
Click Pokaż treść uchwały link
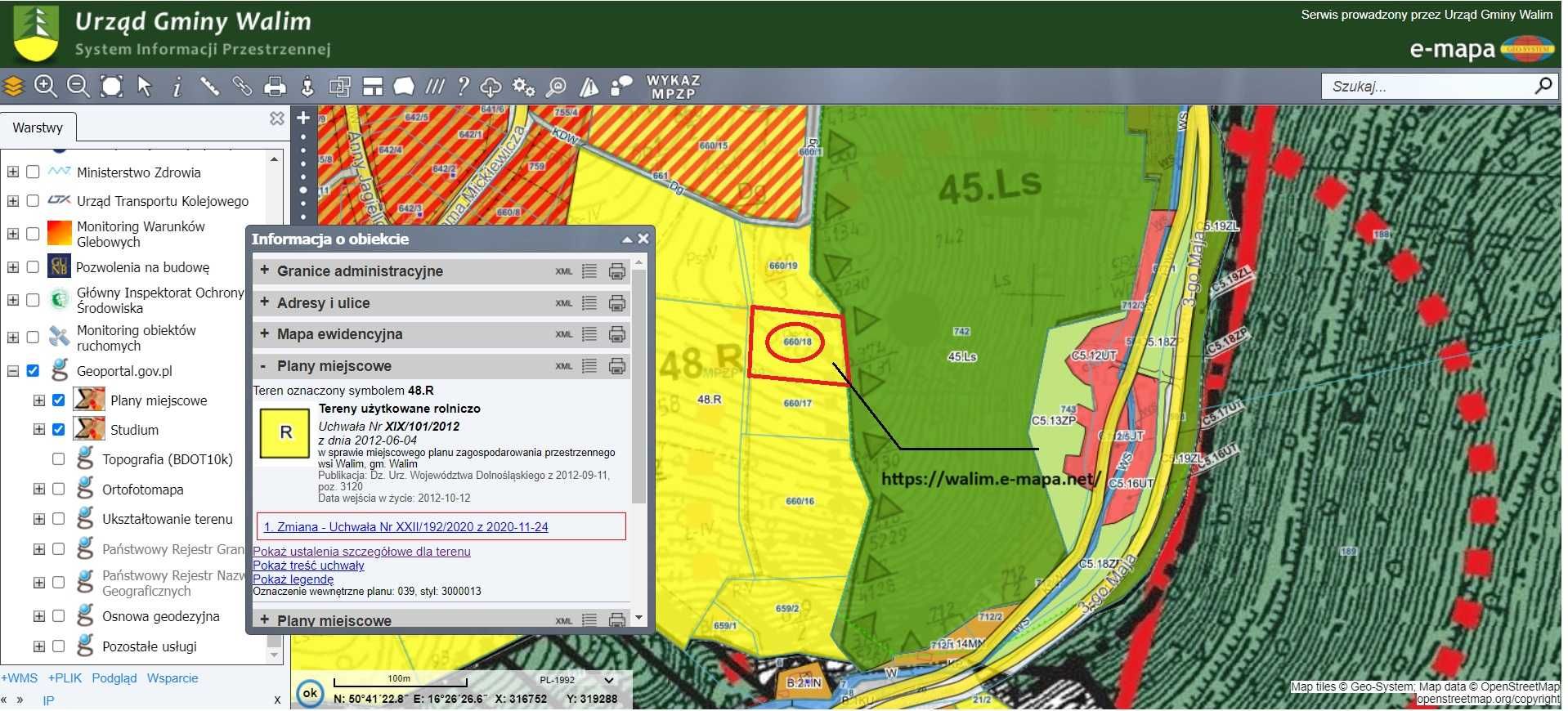click(x=308, y=566)
